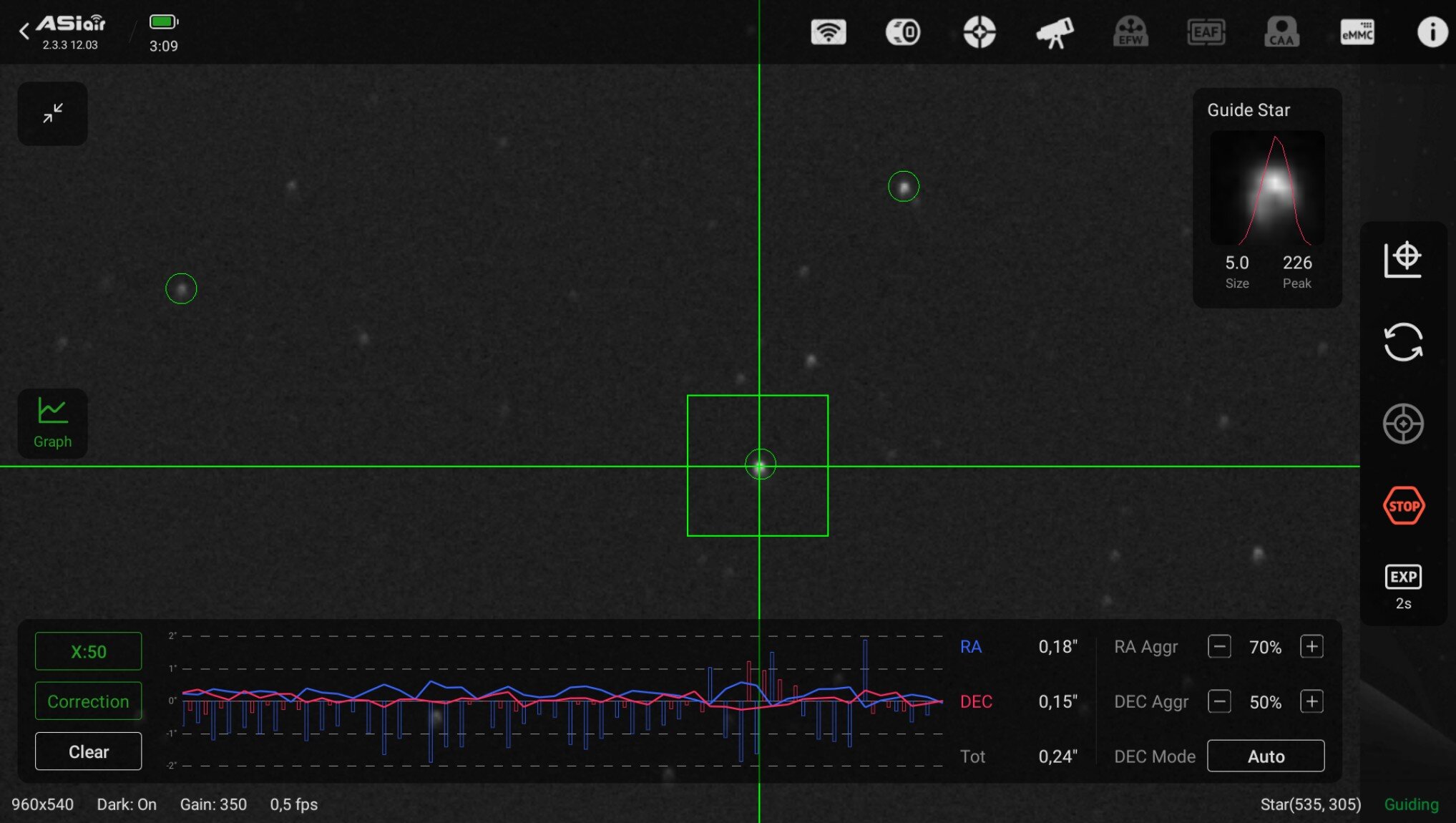This screenshot has height=823, width=1456.
Task: Open the guide camera settings icon
Action: click(903, 32)
